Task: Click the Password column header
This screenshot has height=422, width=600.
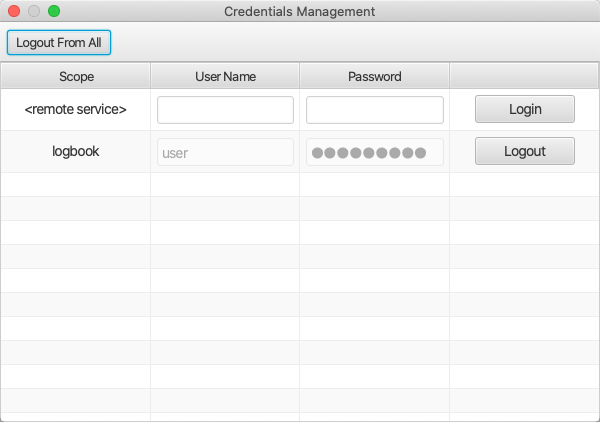Action: (x=374, y=76)
